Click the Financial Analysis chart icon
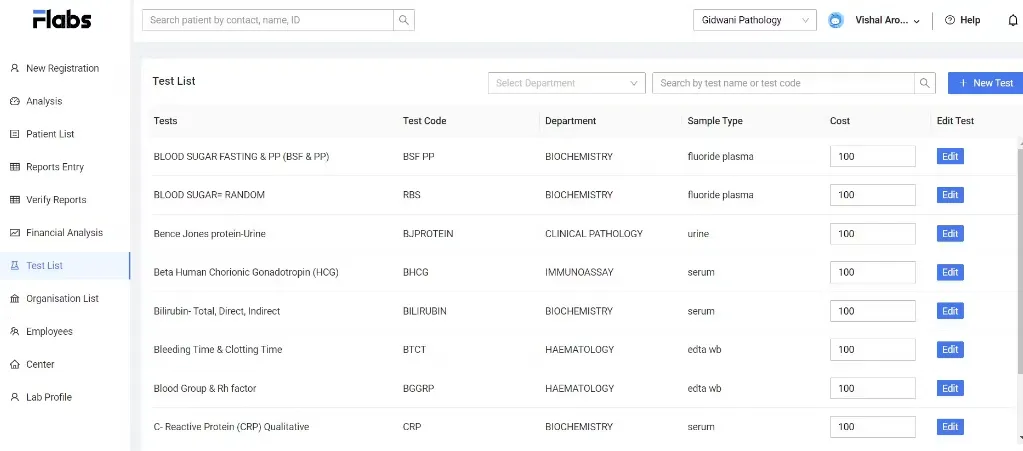Screen dimensions: 1023x451 pos(14,232)
